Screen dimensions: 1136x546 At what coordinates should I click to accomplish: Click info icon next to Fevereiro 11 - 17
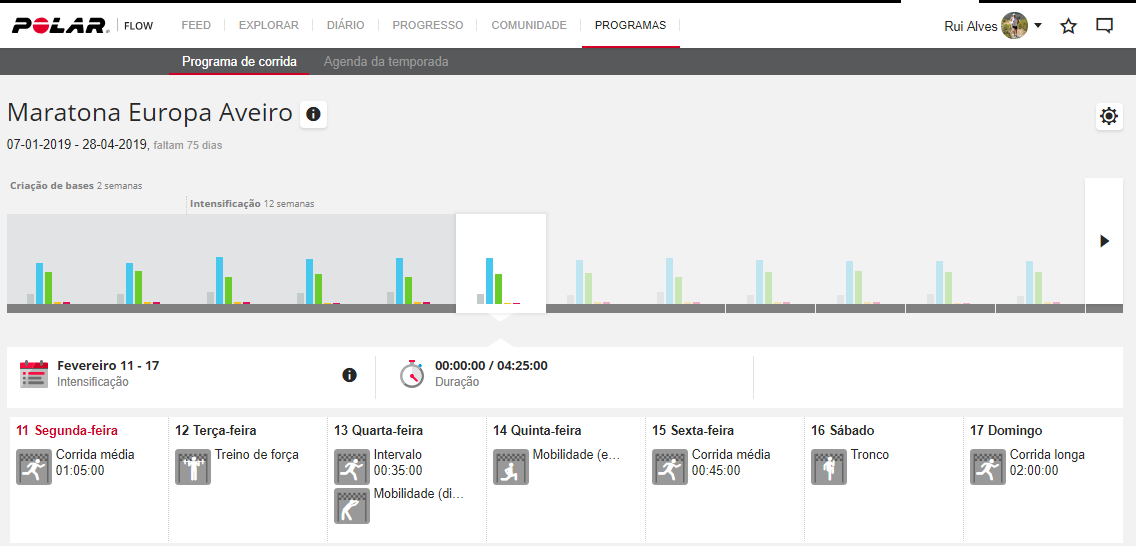[349, 375]
